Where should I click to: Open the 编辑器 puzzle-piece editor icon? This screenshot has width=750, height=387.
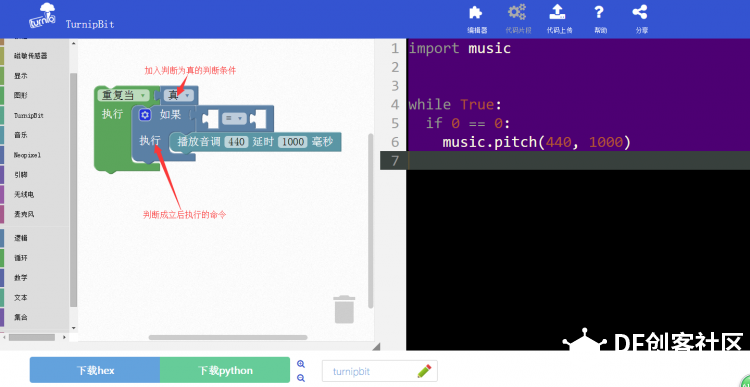pyautogui.click(x=476, y=13)
